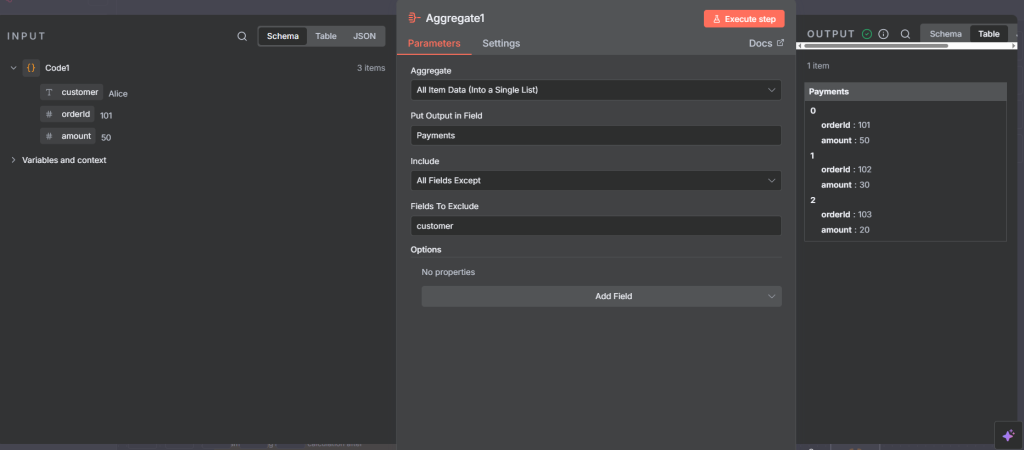
Task: Click the Execute step button
Action: (x=744, y=18)
